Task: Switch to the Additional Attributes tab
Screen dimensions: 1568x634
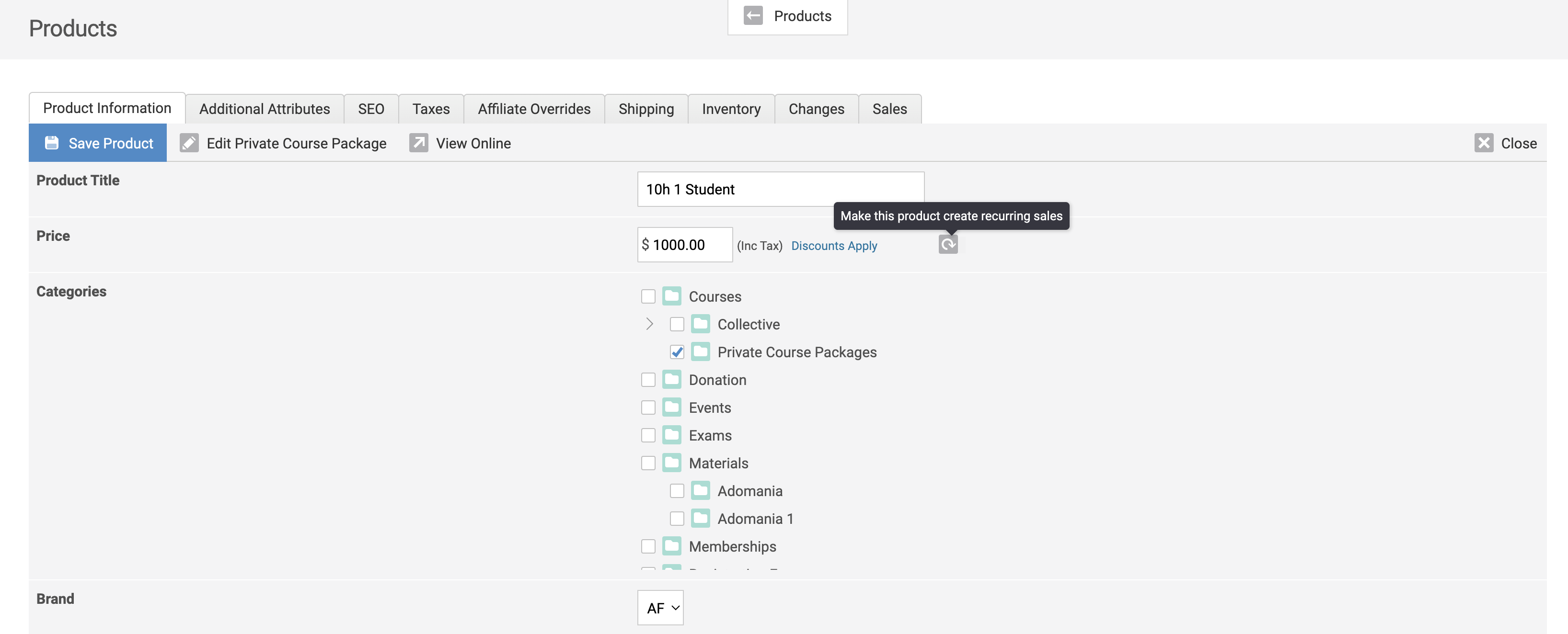Action: pyautogui.click(x=264, y=109)
